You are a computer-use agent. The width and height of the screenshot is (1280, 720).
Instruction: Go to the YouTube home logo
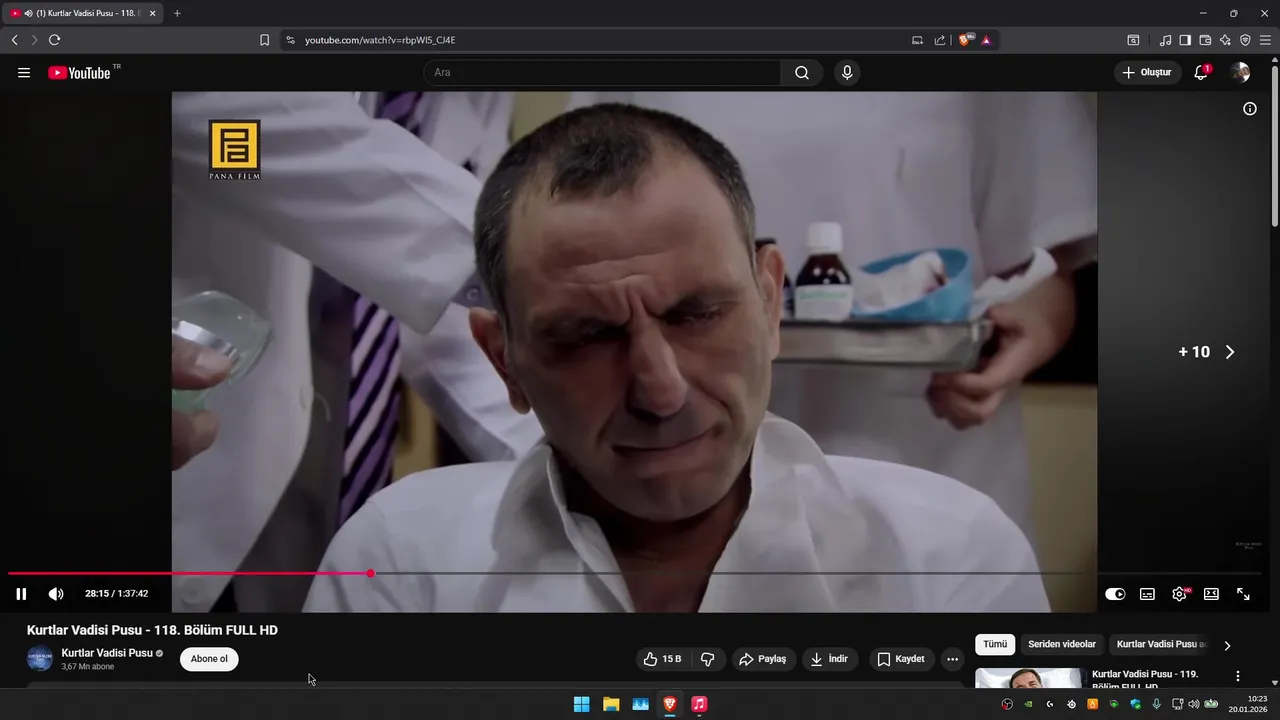[80, 73]
